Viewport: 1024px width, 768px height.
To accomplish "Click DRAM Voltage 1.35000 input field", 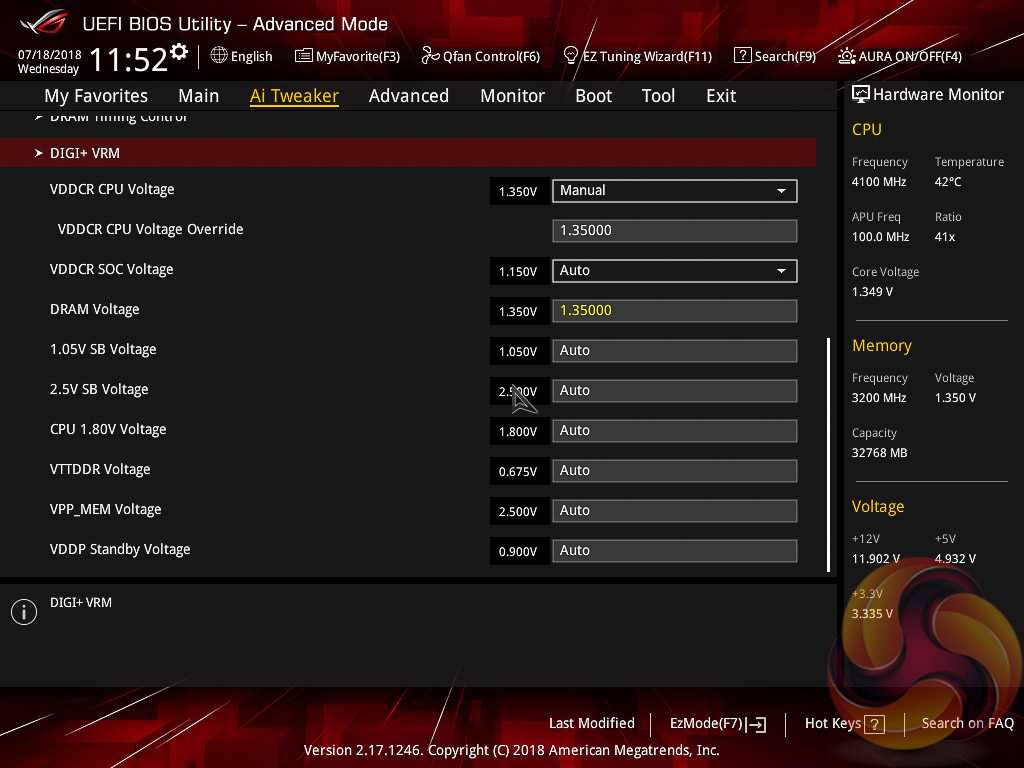I will pos(675,311).
